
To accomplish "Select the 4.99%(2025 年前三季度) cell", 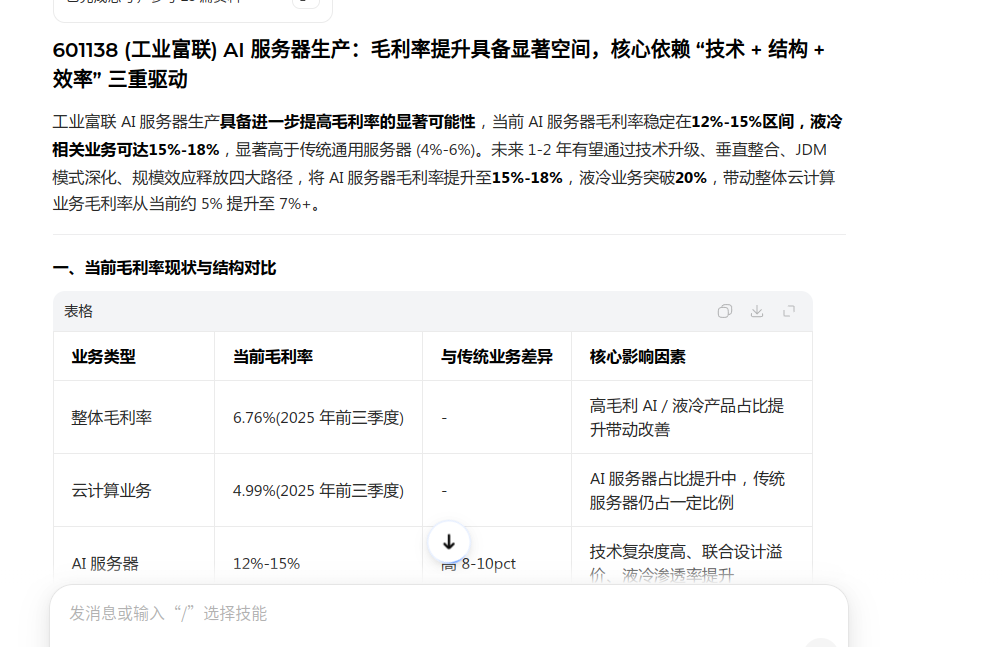I will [x=319, y=491].
